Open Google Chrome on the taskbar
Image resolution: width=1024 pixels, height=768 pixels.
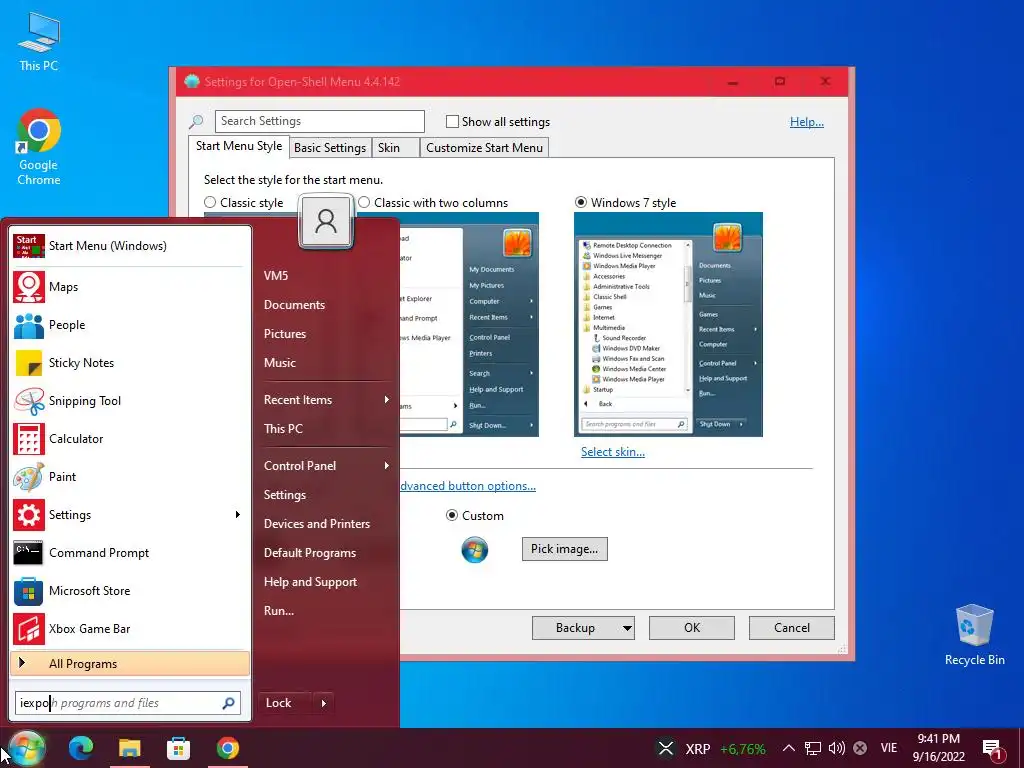[x=227, y=748]
